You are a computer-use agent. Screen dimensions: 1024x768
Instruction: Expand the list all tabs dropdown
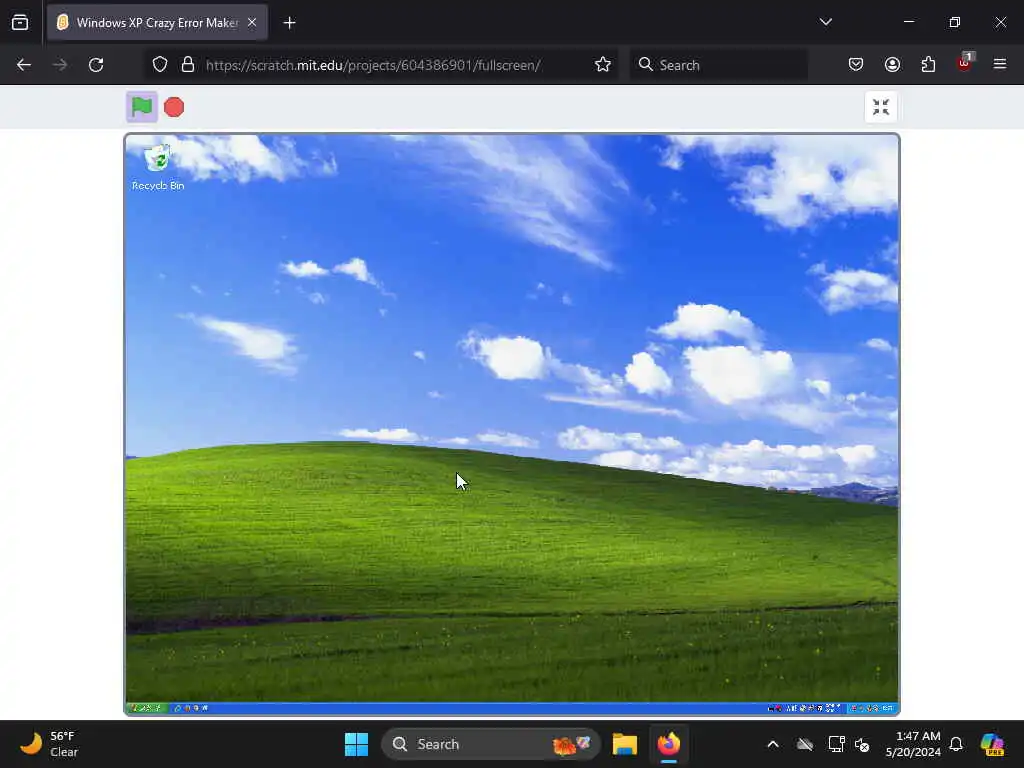[825, 22]
